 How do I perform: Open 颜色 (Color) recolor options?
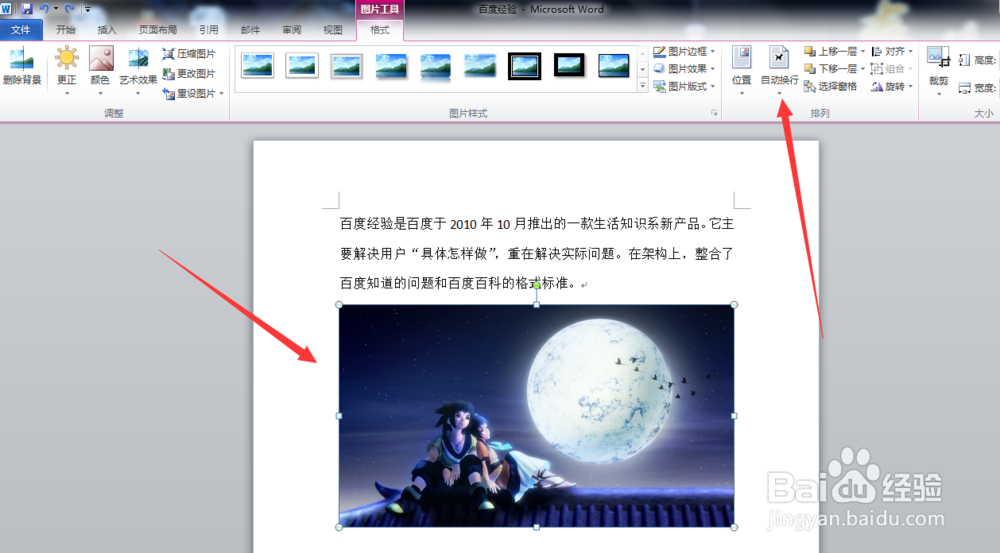100,70
